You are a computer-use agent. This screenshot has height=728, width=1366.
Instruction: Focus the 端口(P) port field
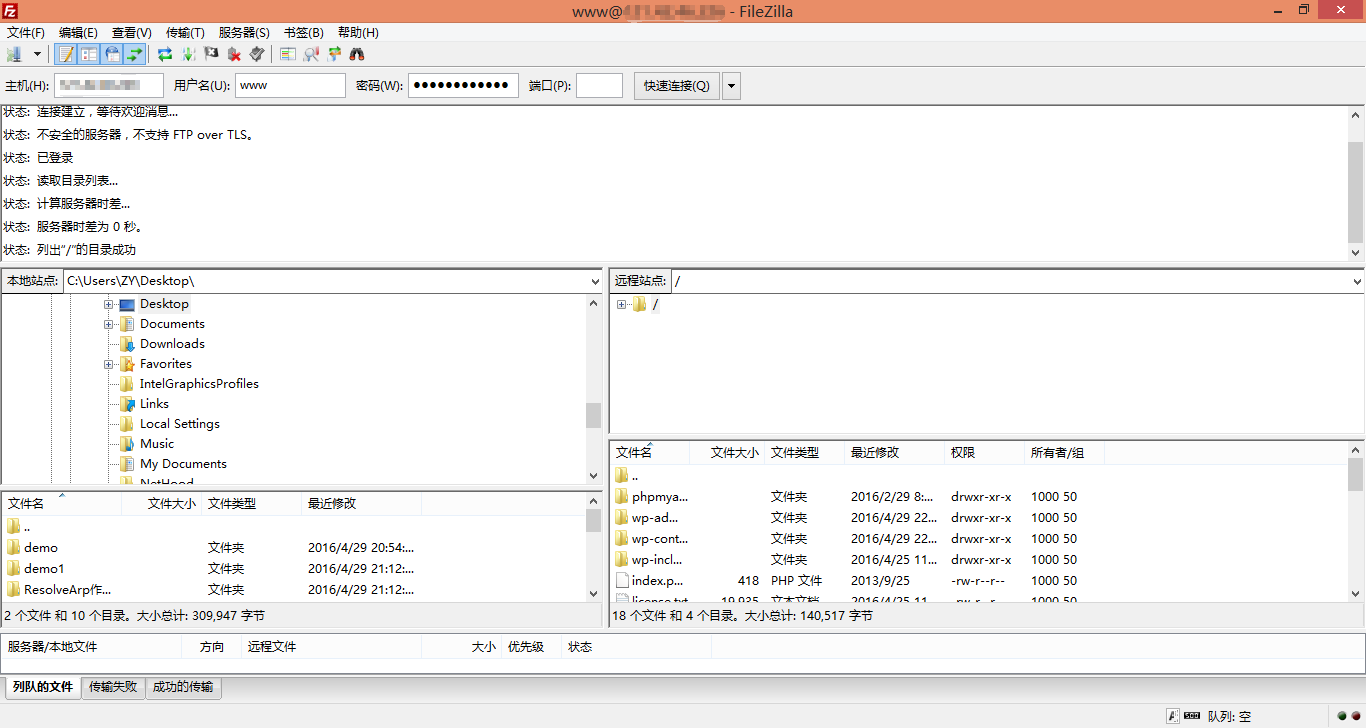(599, 86)
